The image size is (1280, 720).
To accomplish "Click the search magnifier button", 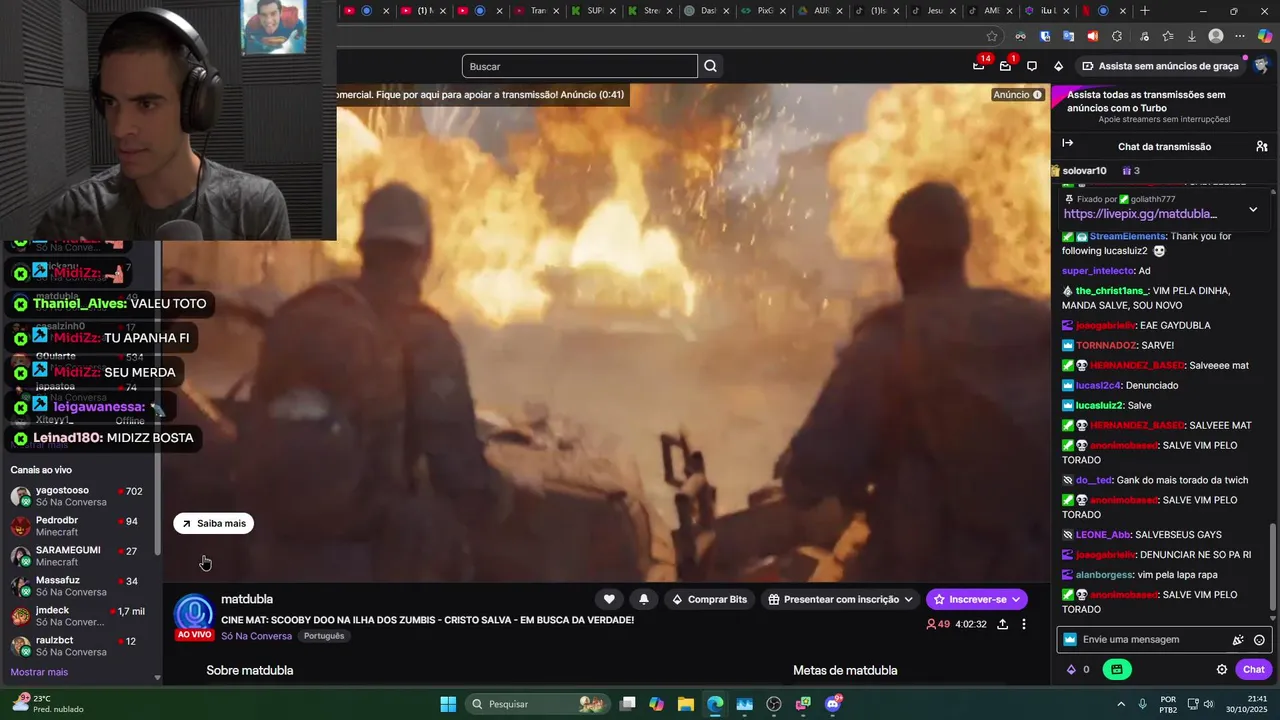I will pos(710,66).
